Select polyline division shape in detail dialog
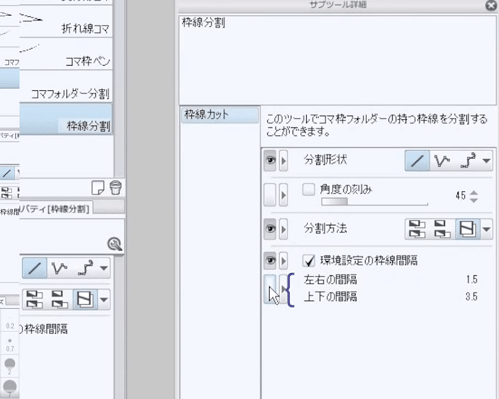This screenshot has height=399, width=499. pyautogui.click(x=442, y=161)
